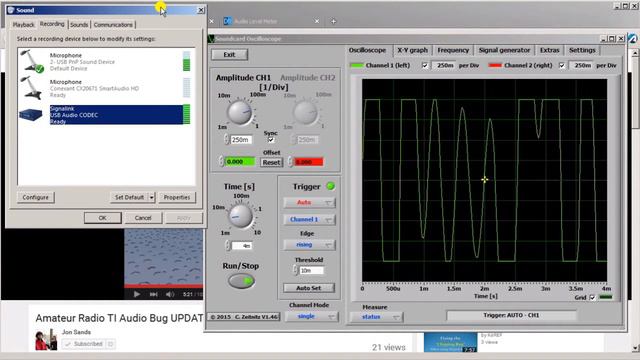Click the offset Reset button

click(x=271, y=162)
